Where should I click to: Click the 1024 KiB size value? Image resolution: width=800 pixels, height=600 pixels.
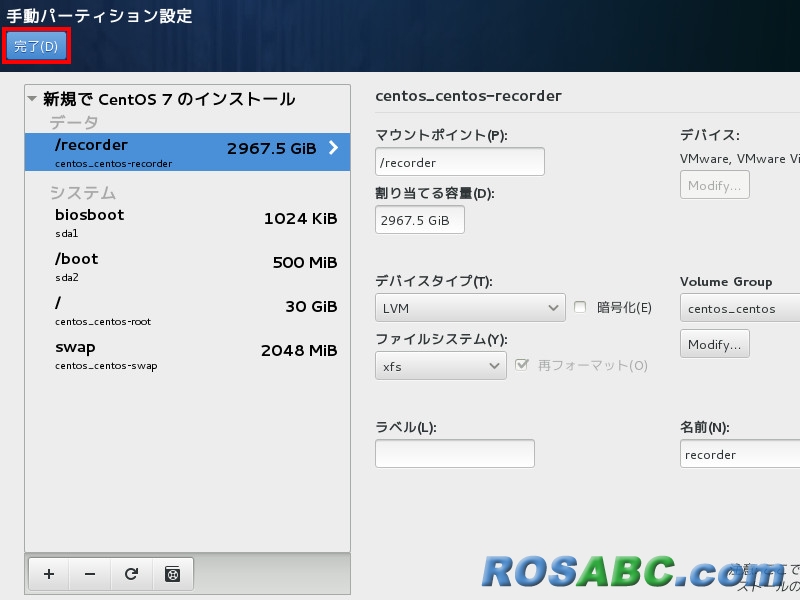coord(301,218)
